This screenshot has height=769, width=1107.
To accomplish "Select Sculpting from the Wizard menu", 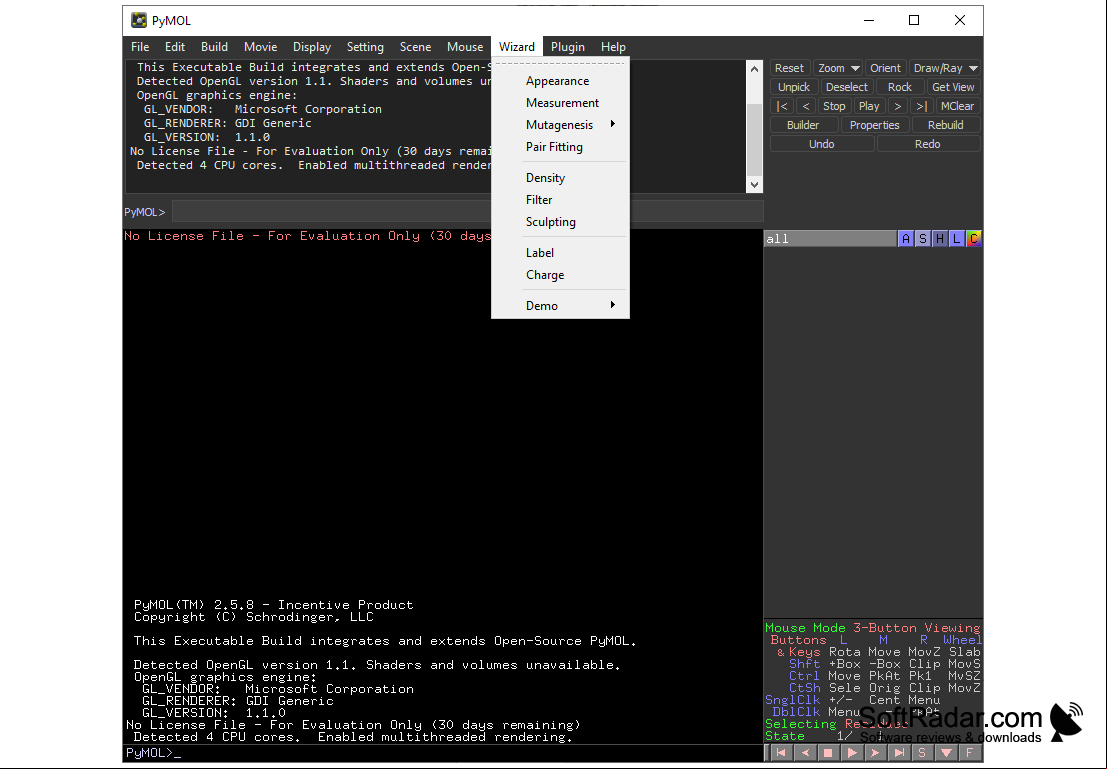I will 560,222.
